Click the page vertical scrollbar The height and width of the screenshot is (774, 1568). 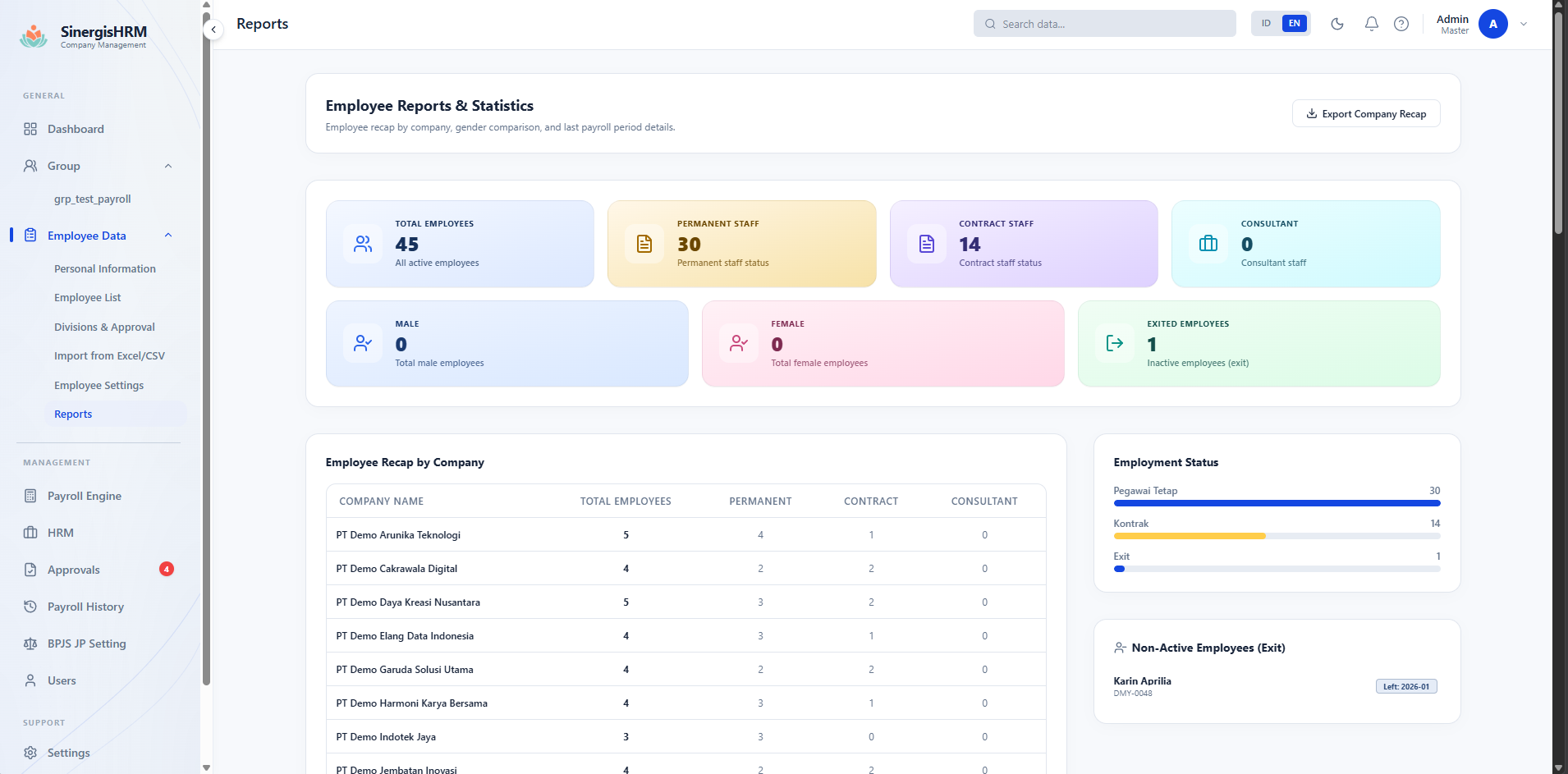(x=1558, y=123)
